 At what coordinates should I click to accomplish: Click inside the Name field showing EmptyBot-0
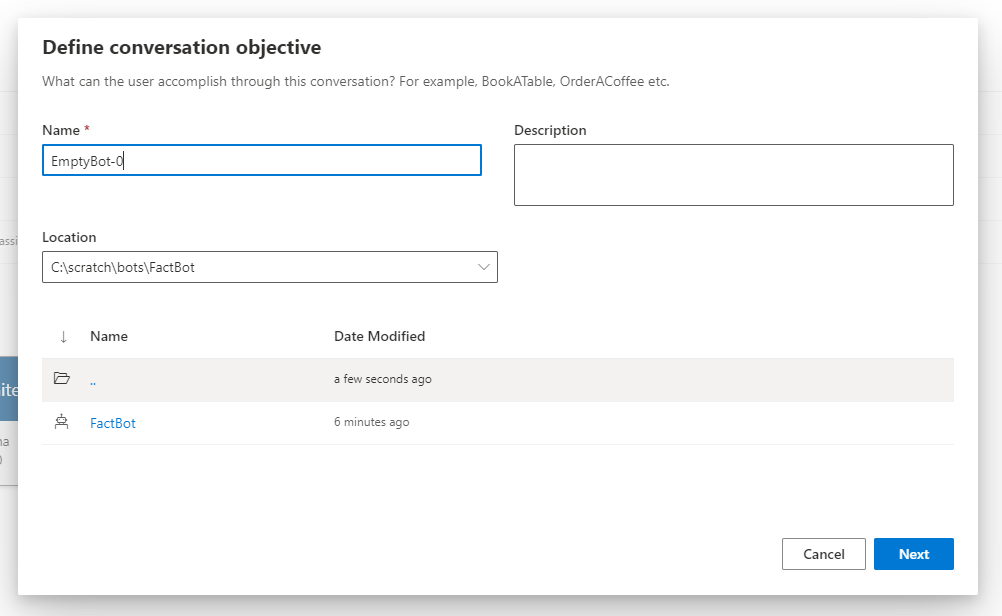tap(261, 160)
